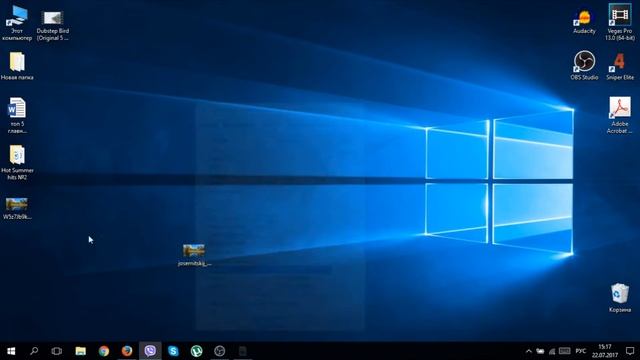Viewport: 640px width, 360px height.
Task: Click the tray icon right of the chevron
Action: click(x=540, y=351)
